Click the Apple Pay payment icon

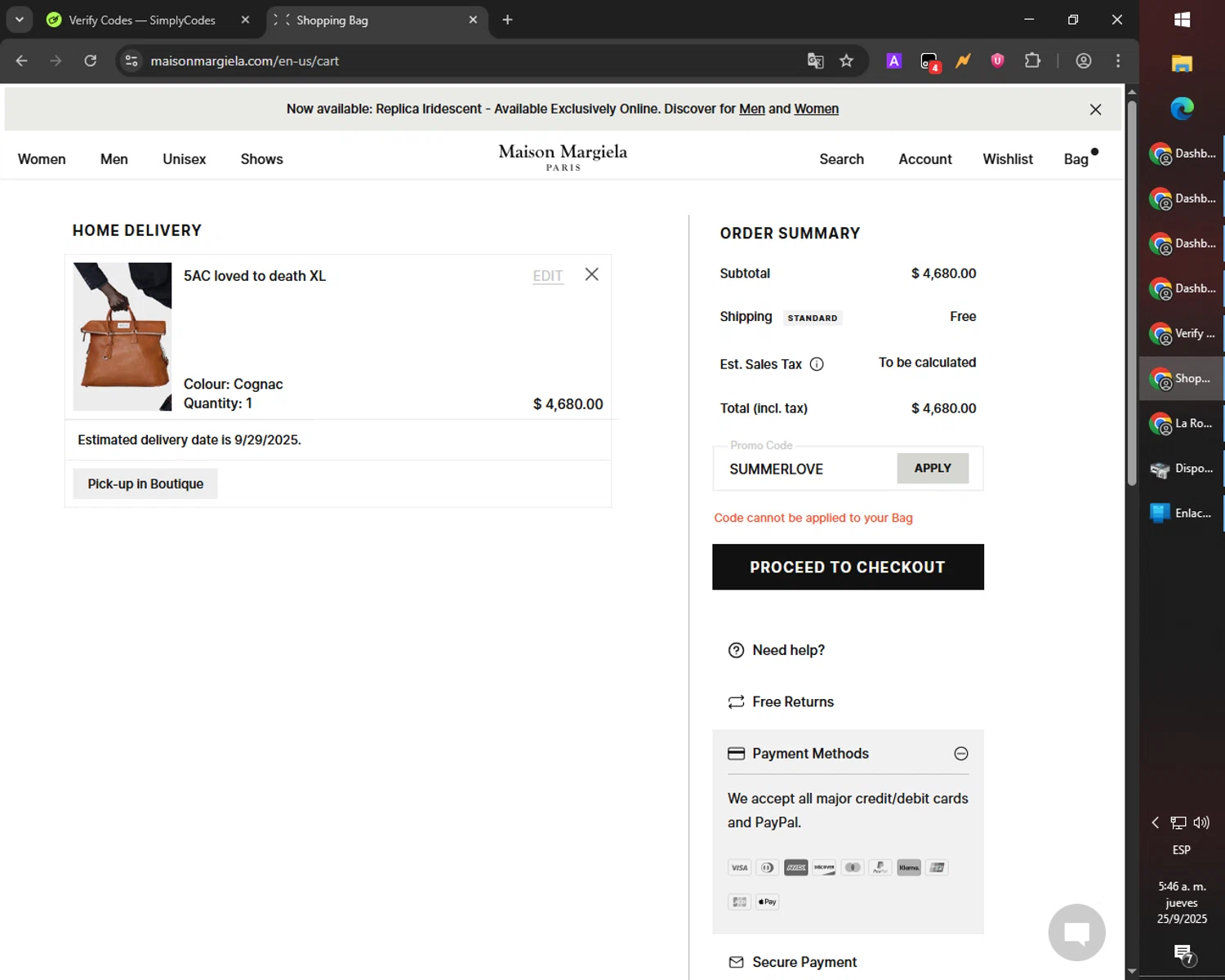point(768,902)
